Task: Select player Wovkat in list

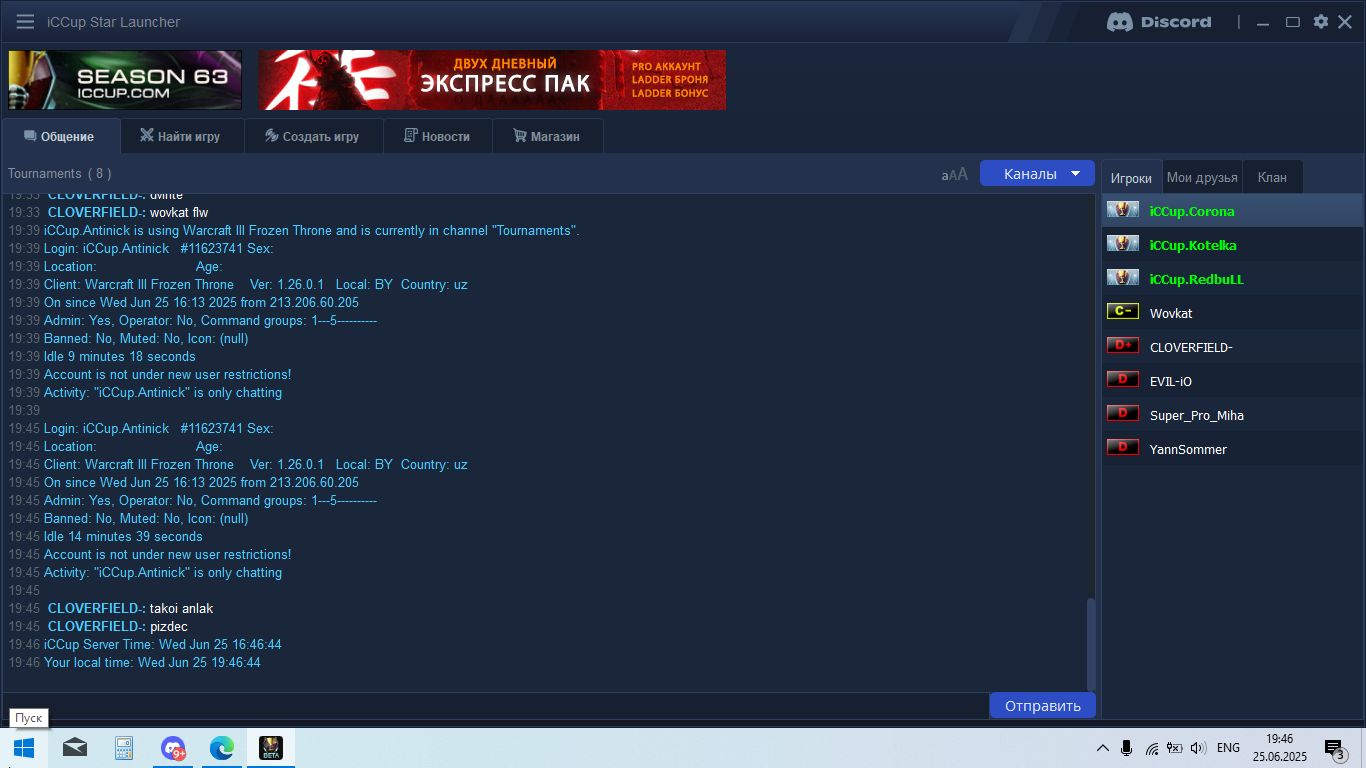Action: click(1232, 313)
